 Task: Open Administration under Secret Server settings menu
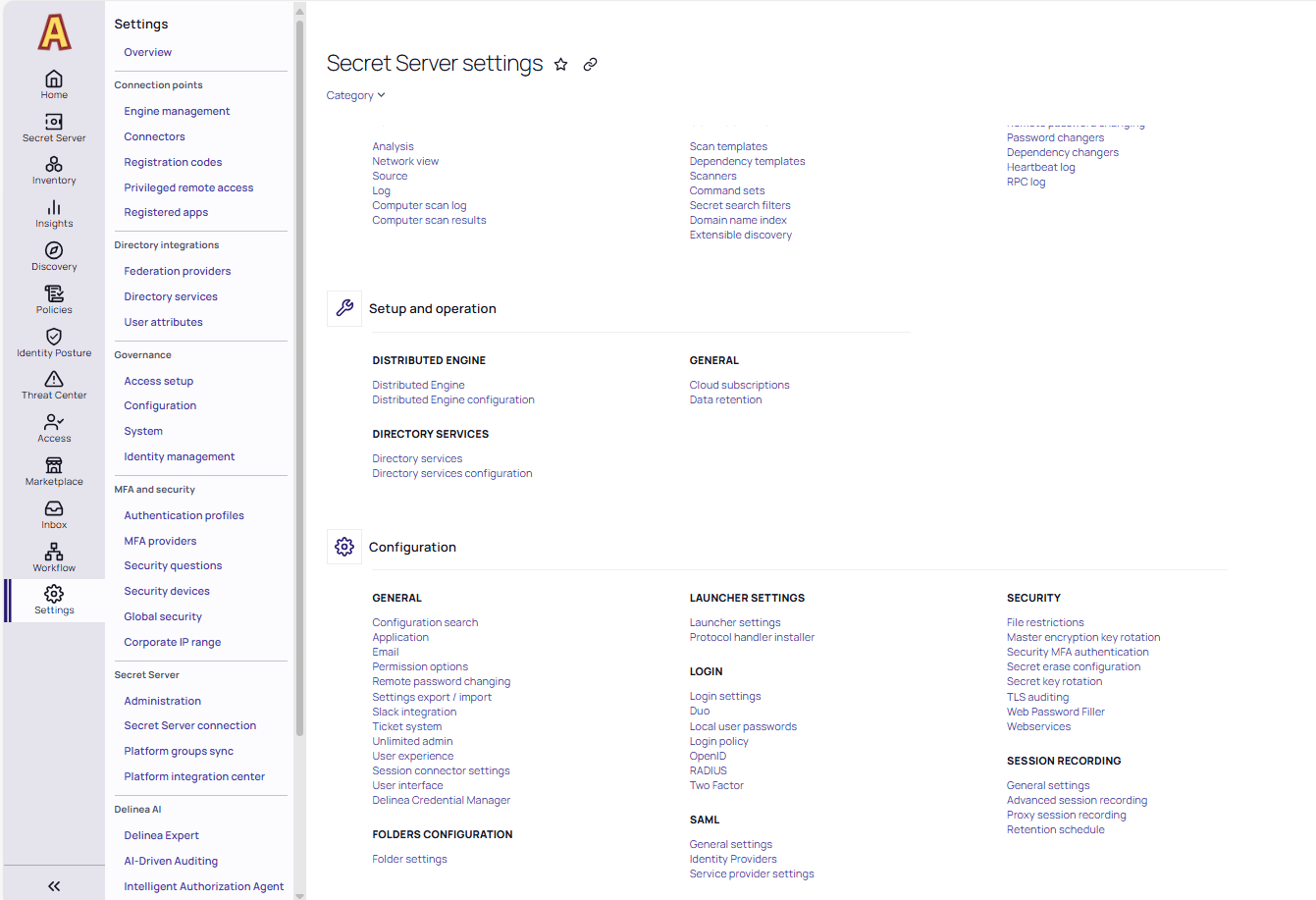162,700
